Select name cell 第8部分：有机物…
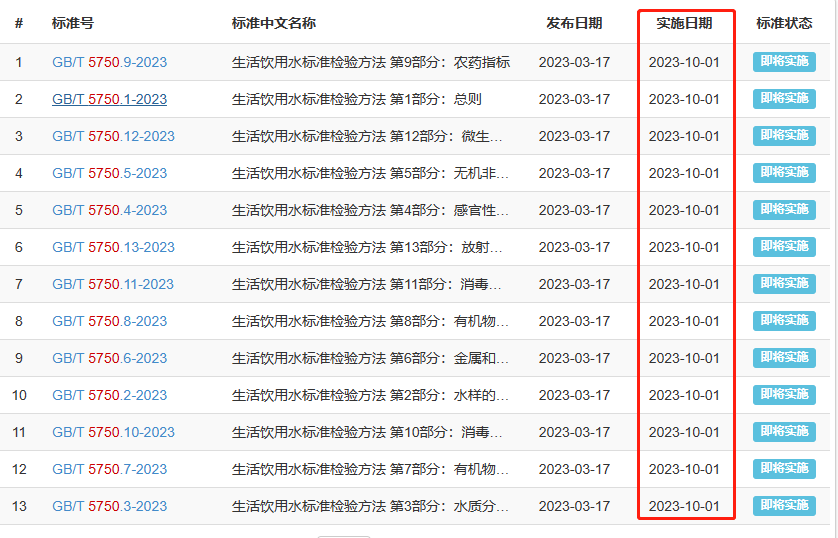838x538 pixels. (370, 321)
